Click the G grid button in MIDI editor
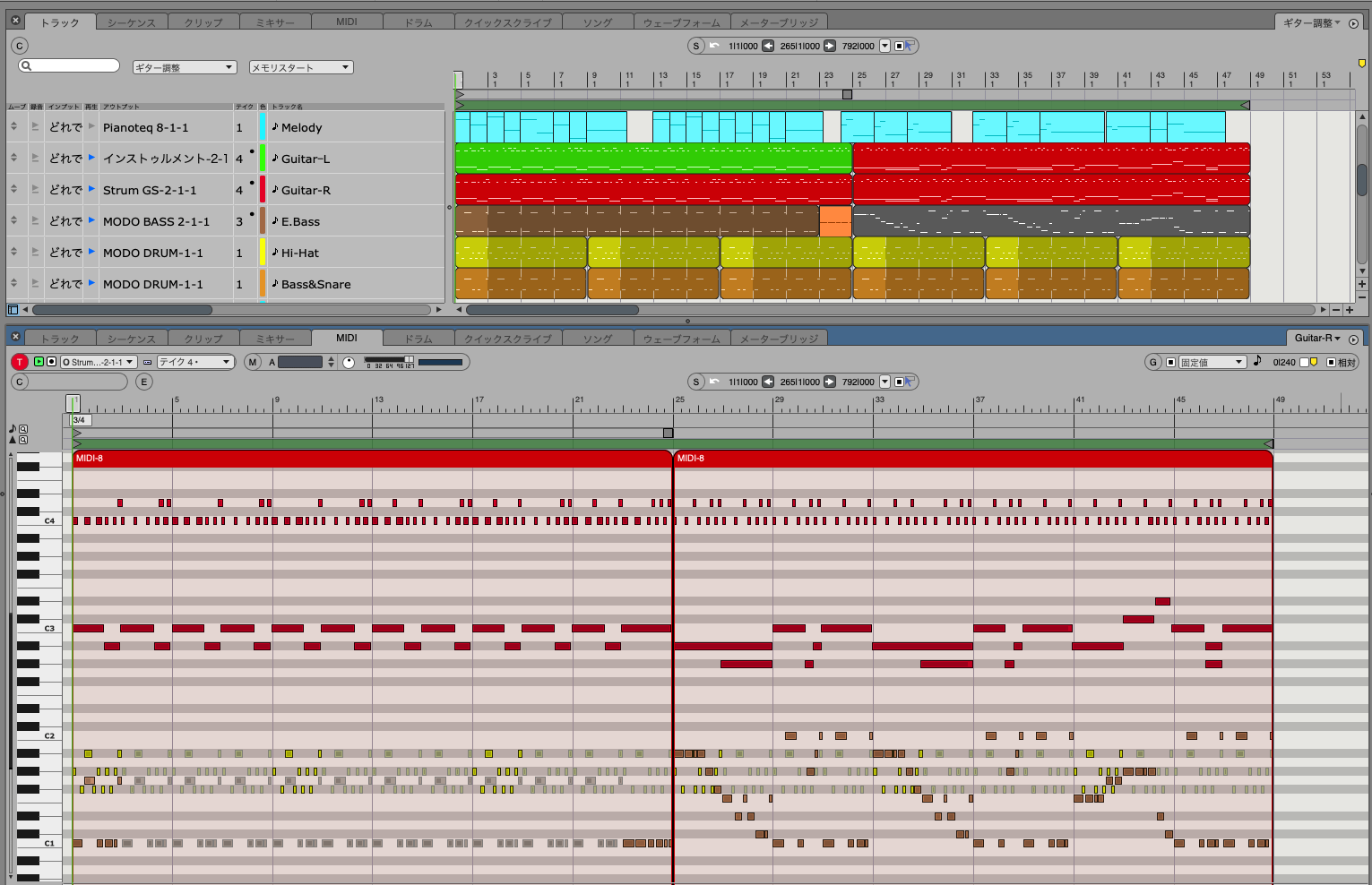1372x885 pixels. coord(1153,362)
